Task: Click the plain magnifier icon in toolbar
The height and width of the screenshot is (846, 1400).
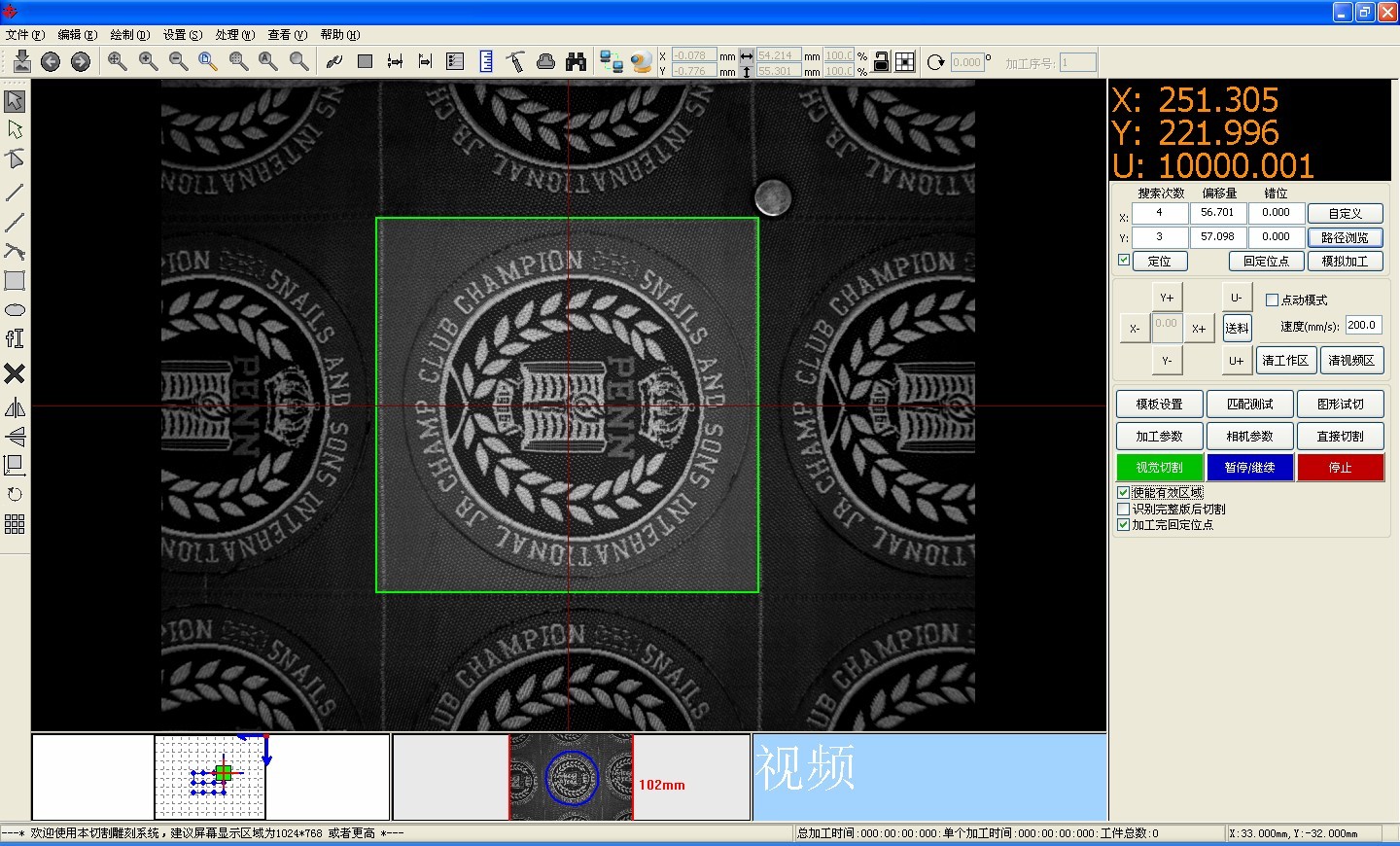Action: click(x=299, y=61)
